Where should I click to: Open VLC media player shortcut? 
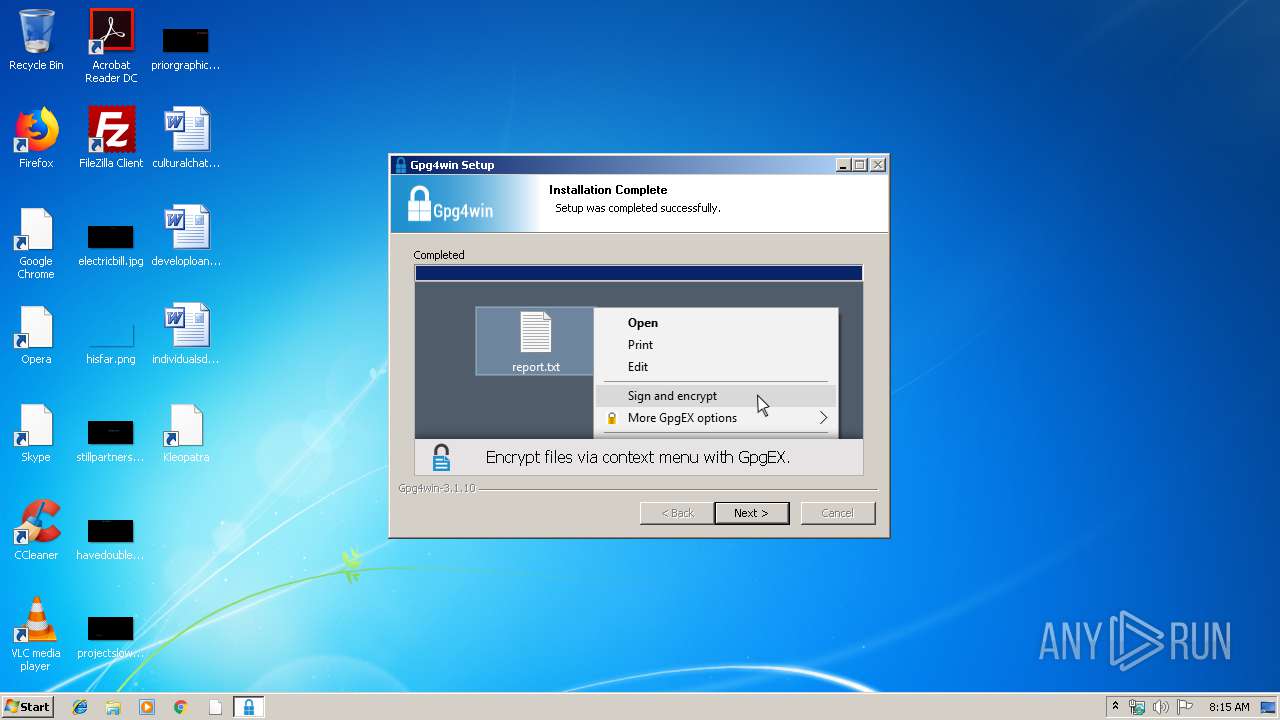coord(36,635)
